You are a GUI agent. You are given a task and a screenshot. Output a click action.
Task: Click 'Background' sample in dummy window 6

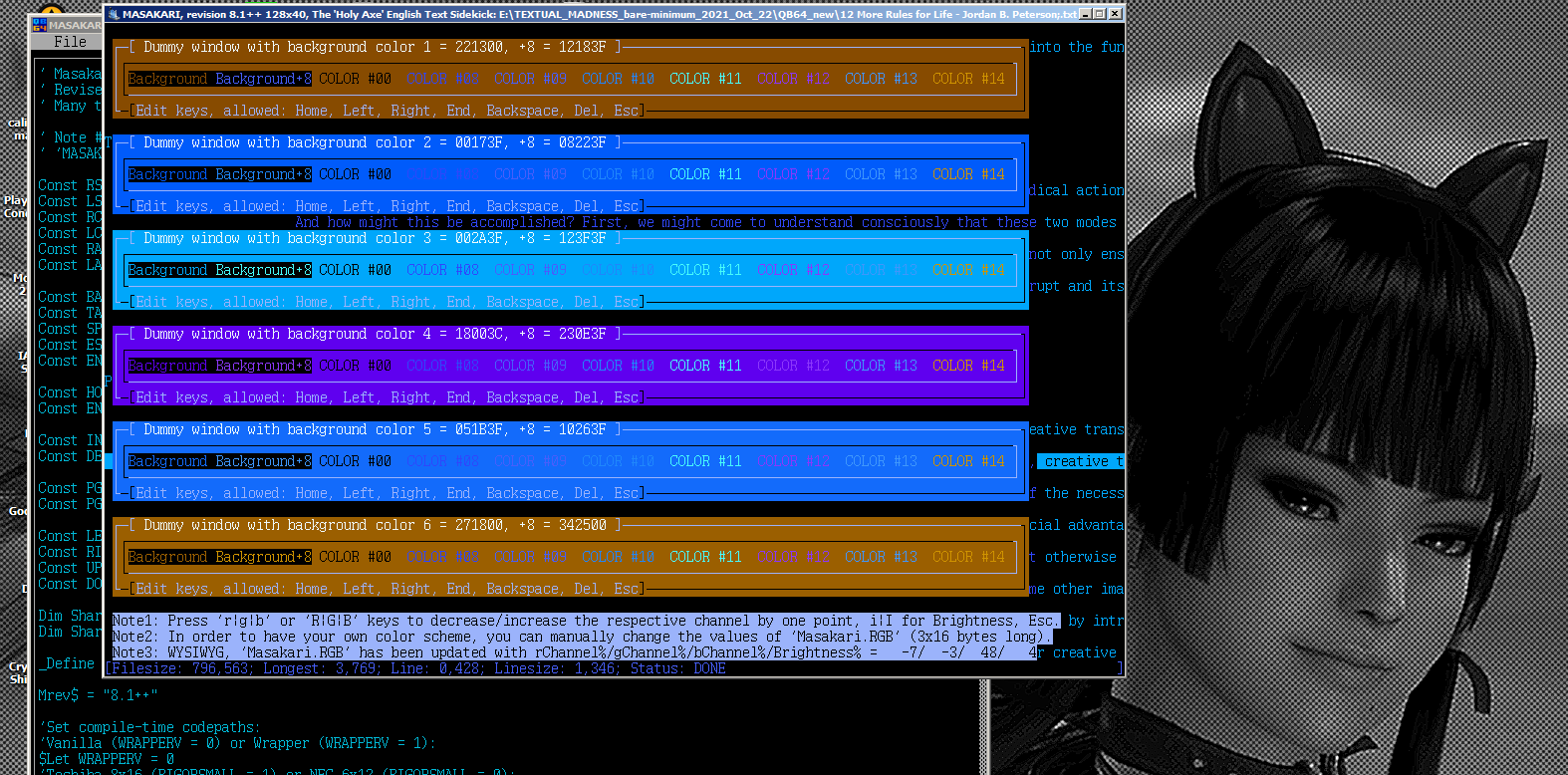tap(167, 557)
